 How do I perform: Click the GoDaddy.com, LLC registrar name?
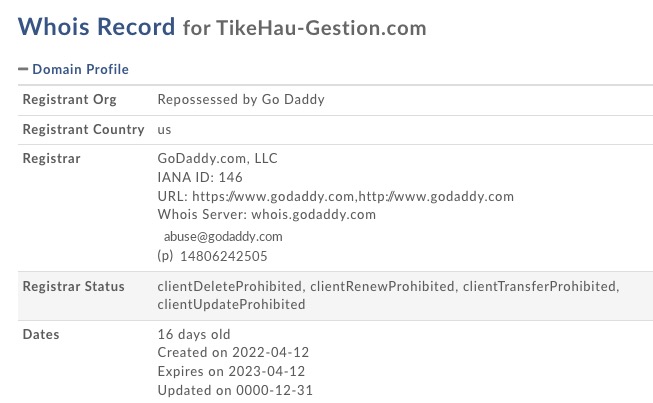pos(218,158)
